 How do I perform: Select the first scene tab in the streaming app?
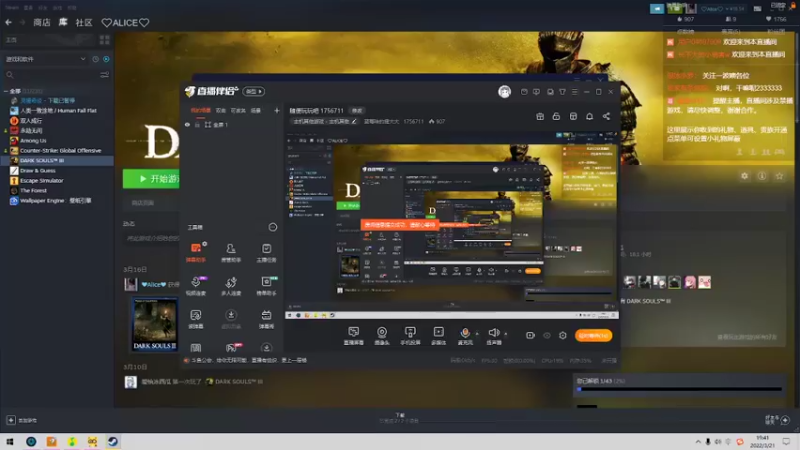[201, 110]
